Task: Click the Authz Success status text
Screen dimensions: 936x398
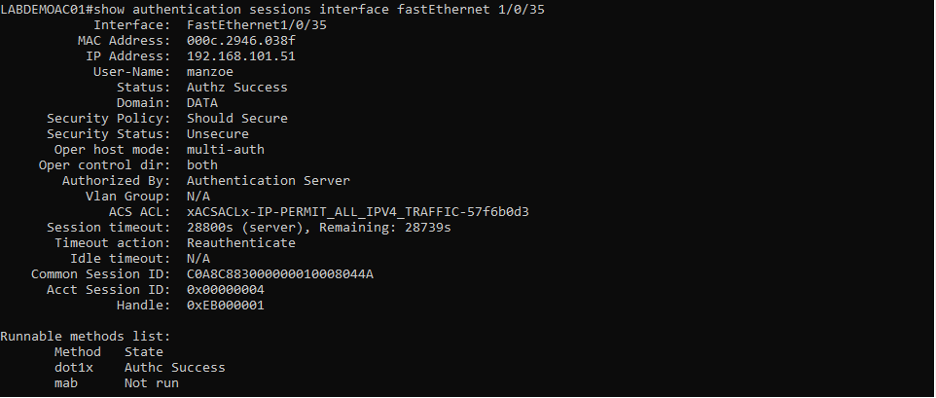Action: 237,87
